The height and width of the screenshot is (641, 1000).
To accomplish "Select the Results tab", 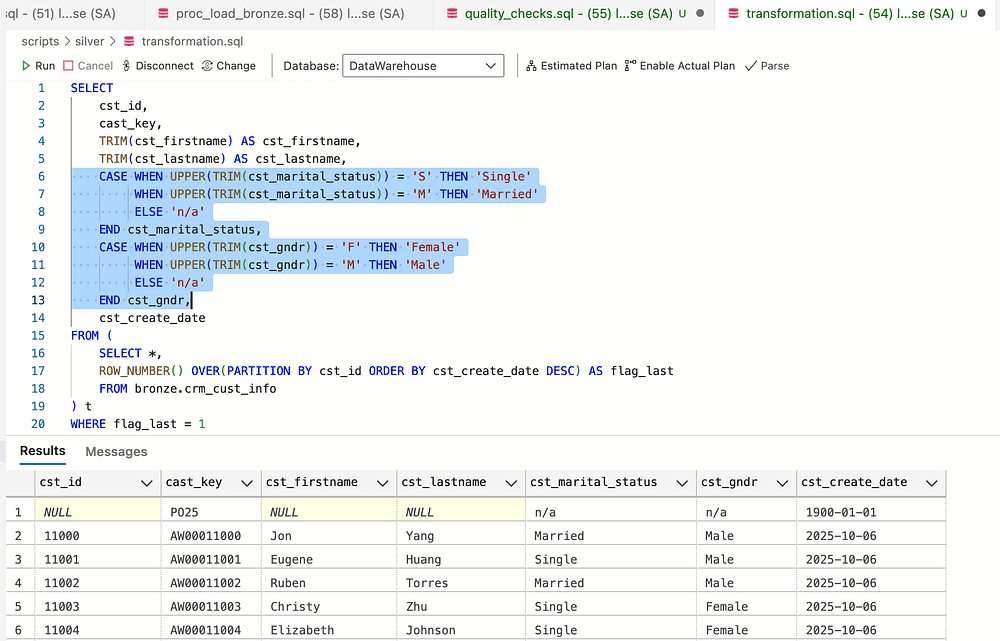I will [43, 452].
